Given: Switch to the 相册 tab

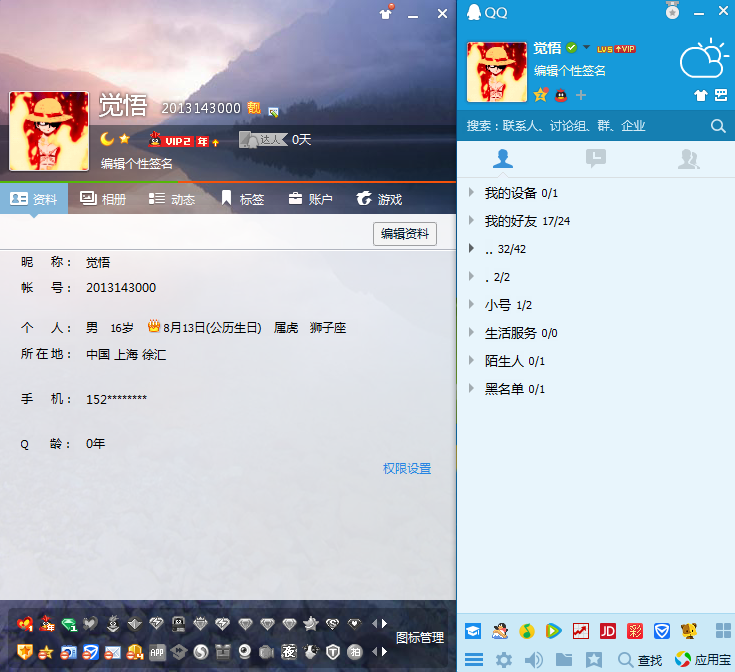Looking at the screenshot, I should tap(103, 199).
